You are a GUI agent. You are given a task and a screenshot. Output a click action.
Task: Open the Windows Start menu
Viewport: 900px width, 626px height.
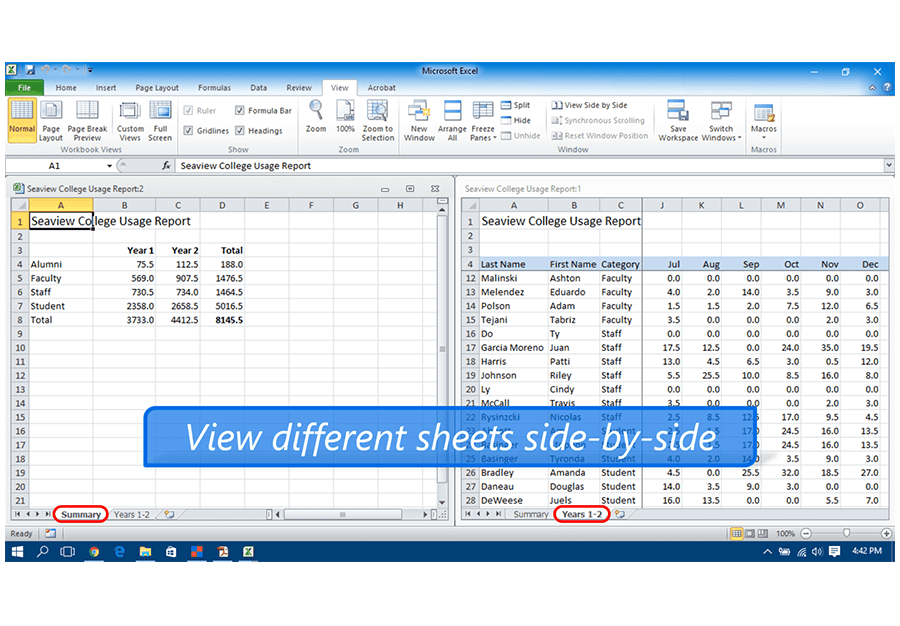pyautogui.click(x=18, y=551)
